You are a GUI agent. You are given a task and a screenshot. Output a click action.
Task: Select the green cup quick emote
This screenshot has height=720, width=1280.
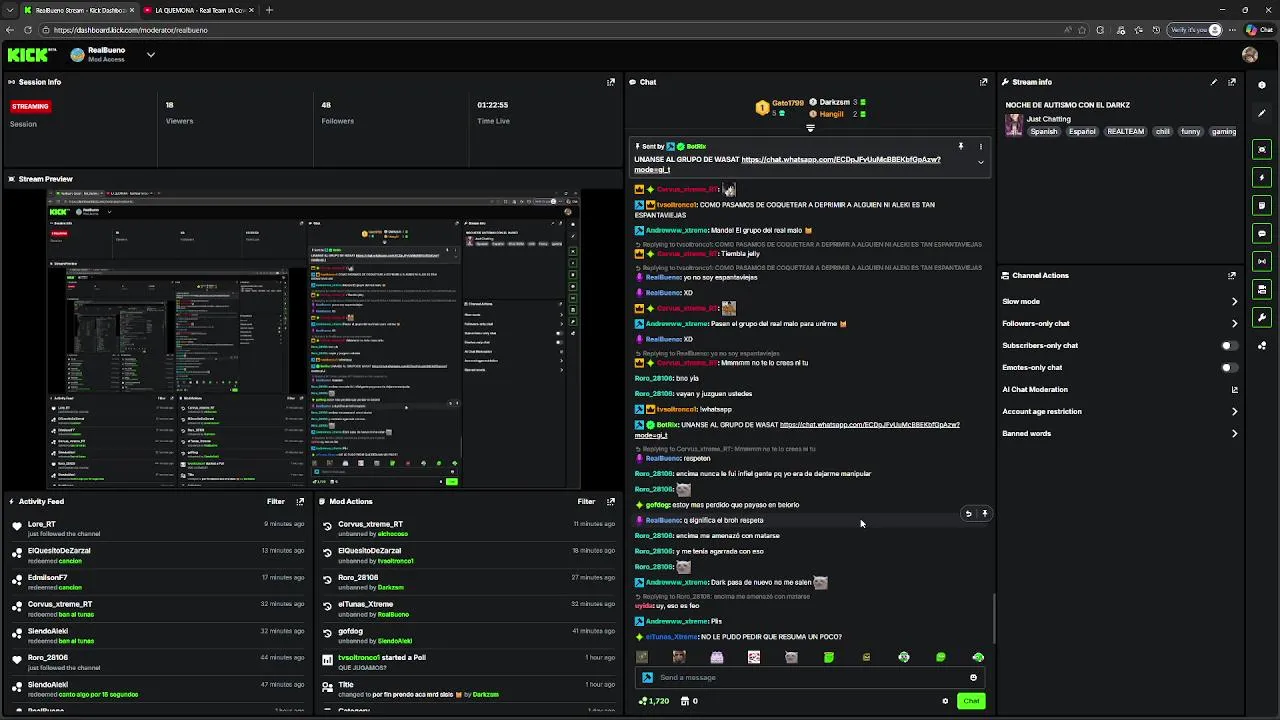(x=829, y=657)
